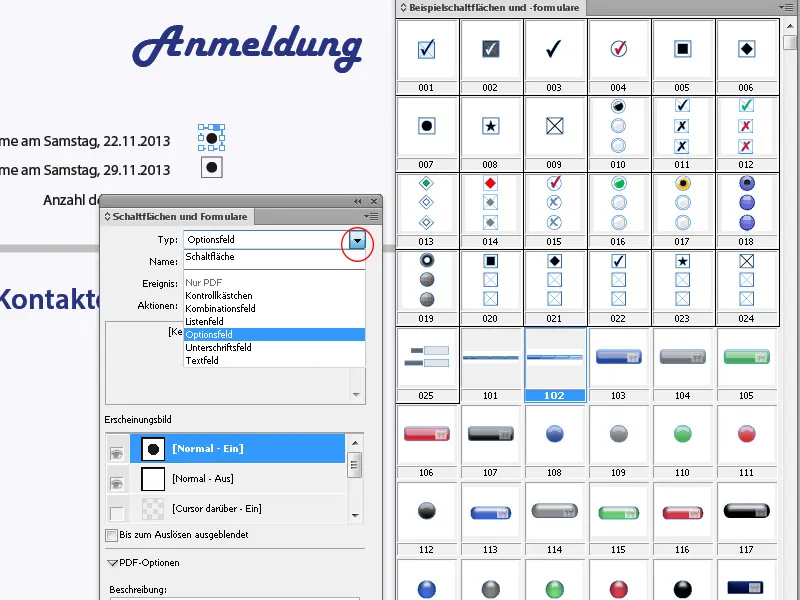
Task: Toggle eye visibility for Normal - Ein state
Action: pyautogui.click(x=117, y=454)
